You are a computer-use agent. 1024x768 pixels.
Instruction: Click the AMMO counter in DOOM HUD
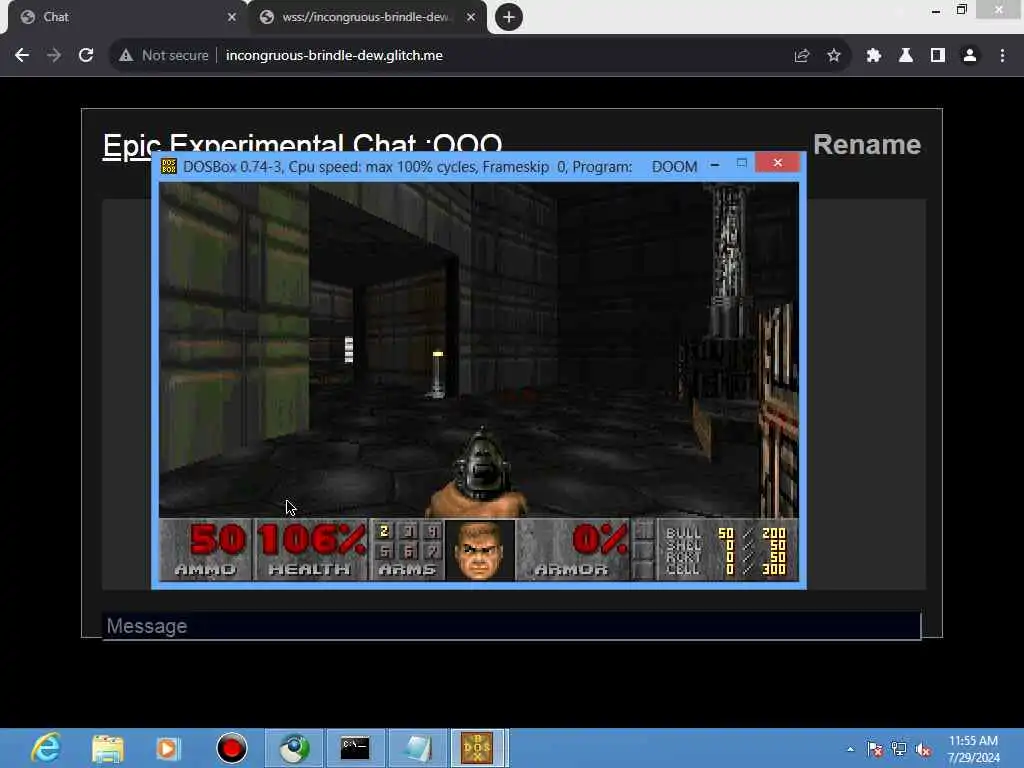[206, 550]
